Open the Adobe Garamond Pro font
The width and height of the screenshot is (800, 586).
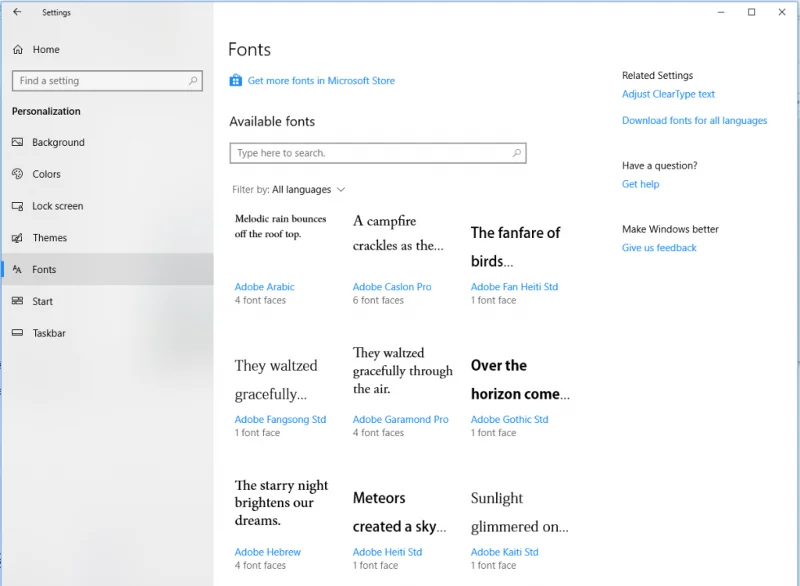coord(401,419)
